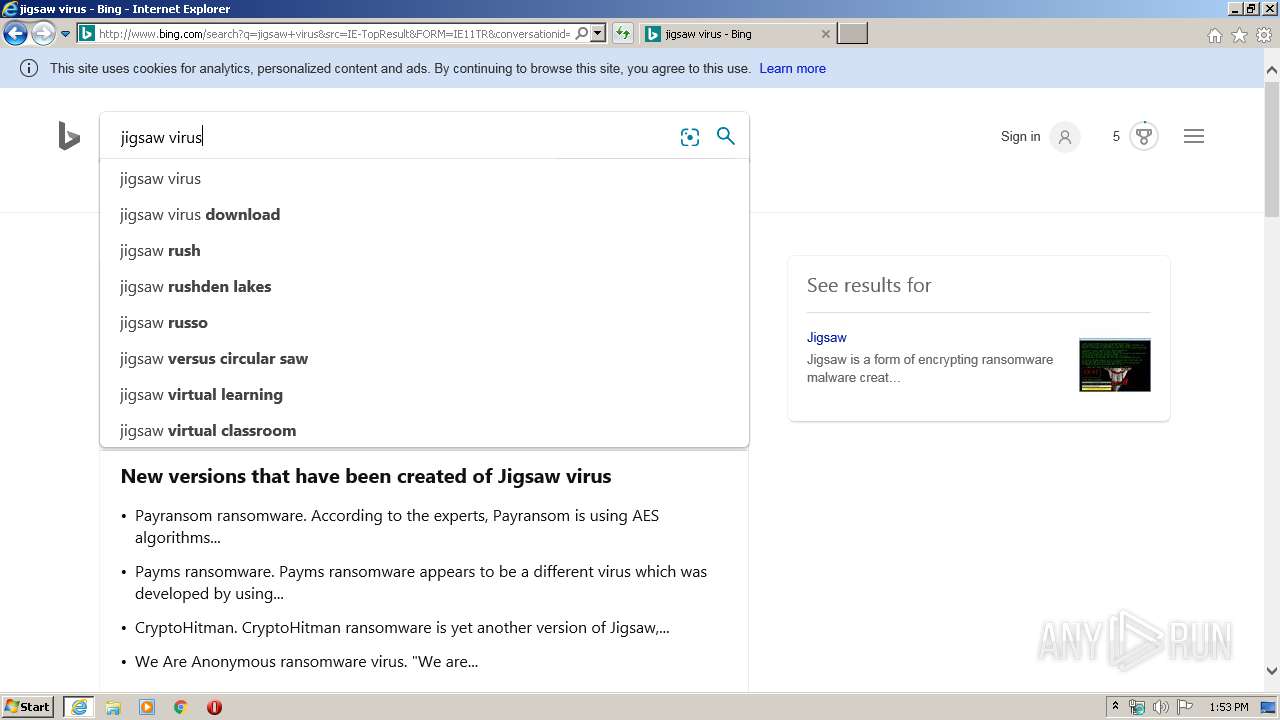Click the cookie notice info icon
This screenshot has width=1280, height=720.
(x=29, y=68)
